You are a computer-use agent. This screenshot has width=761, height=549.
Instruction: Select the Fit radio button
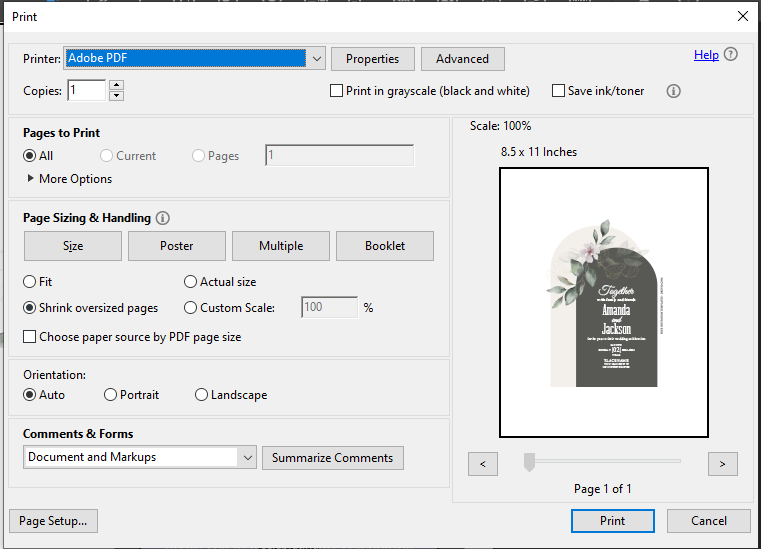(30, 282)
